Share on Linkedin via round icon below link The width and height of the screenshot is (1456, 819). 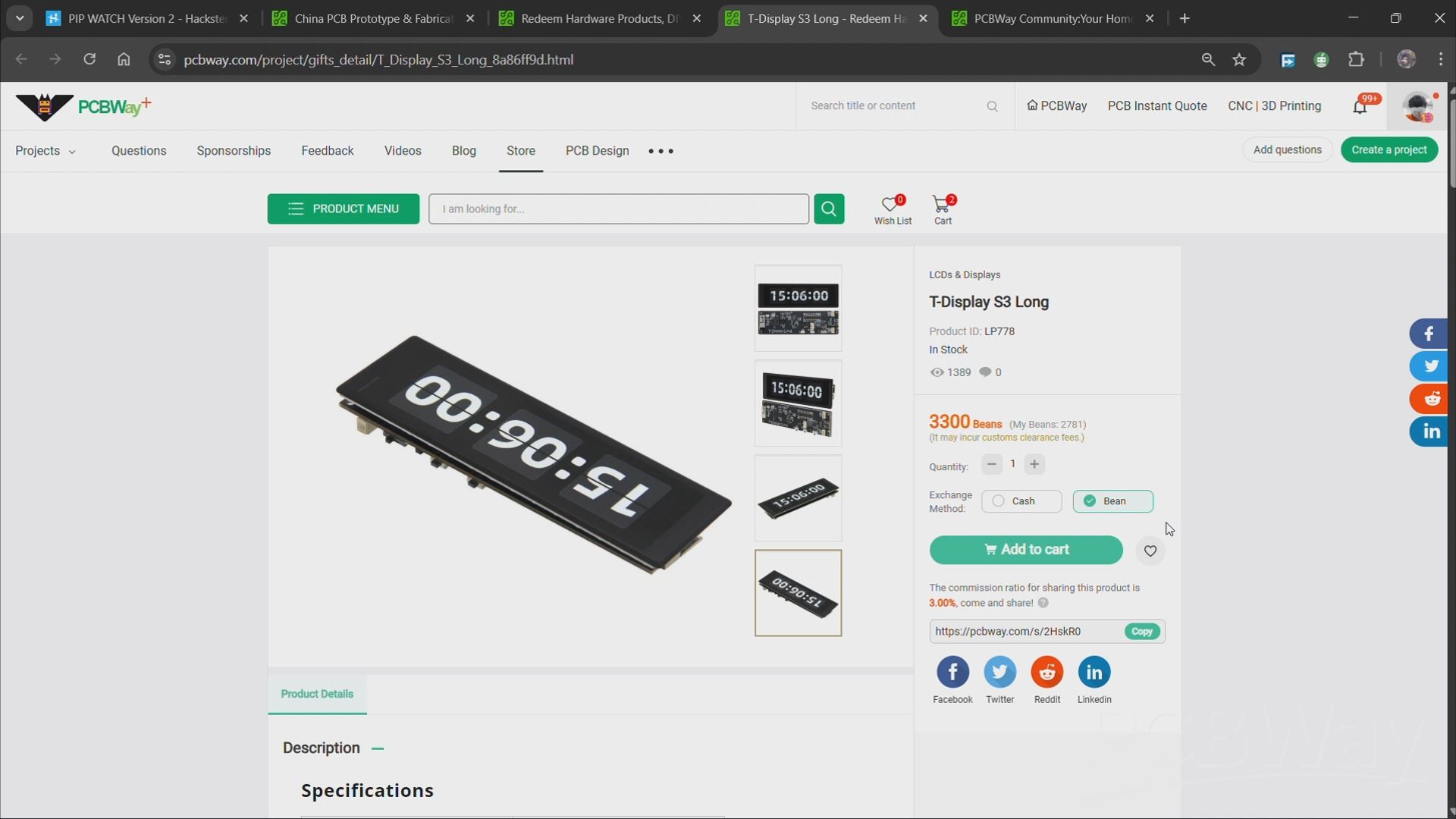[1094, 673]
